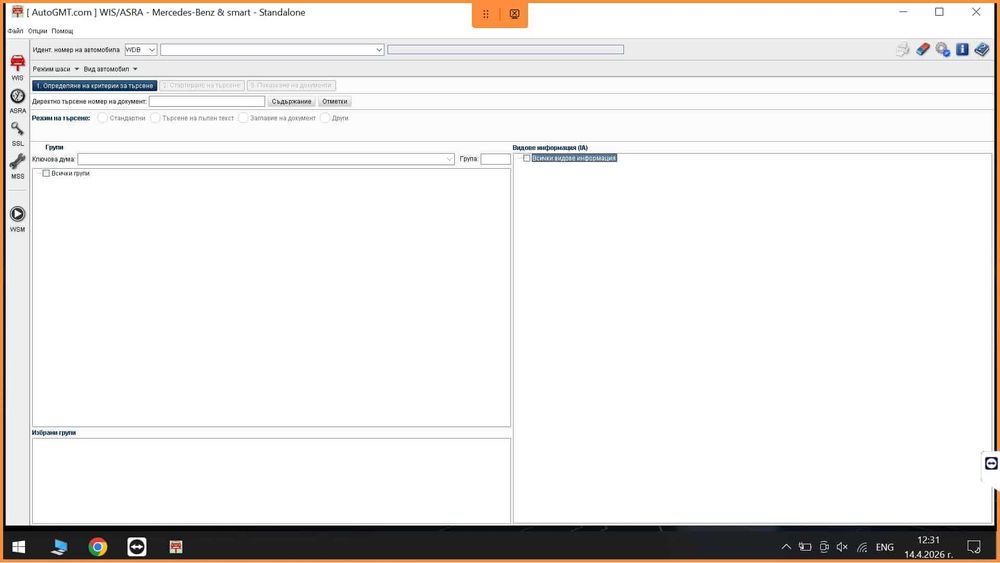Open the Опции menu
1000x563 pixels.
coord(37,31)
